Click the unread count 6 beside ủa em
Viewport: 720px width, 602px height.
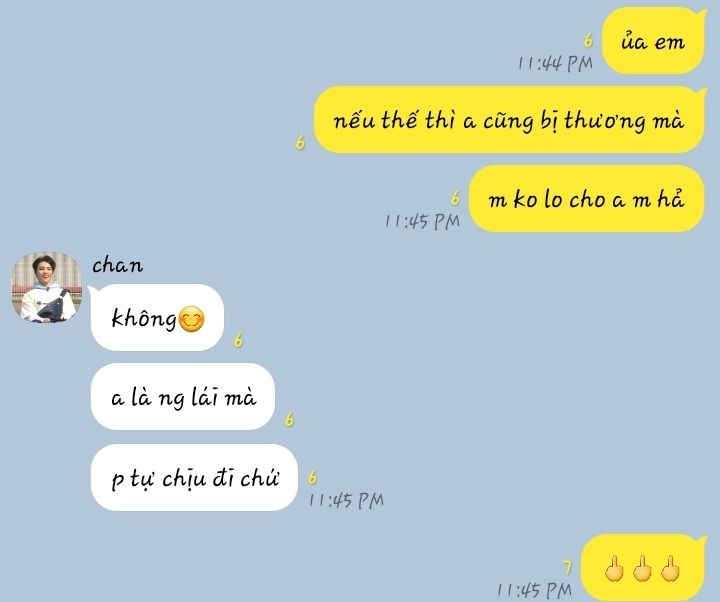[588, 40]
